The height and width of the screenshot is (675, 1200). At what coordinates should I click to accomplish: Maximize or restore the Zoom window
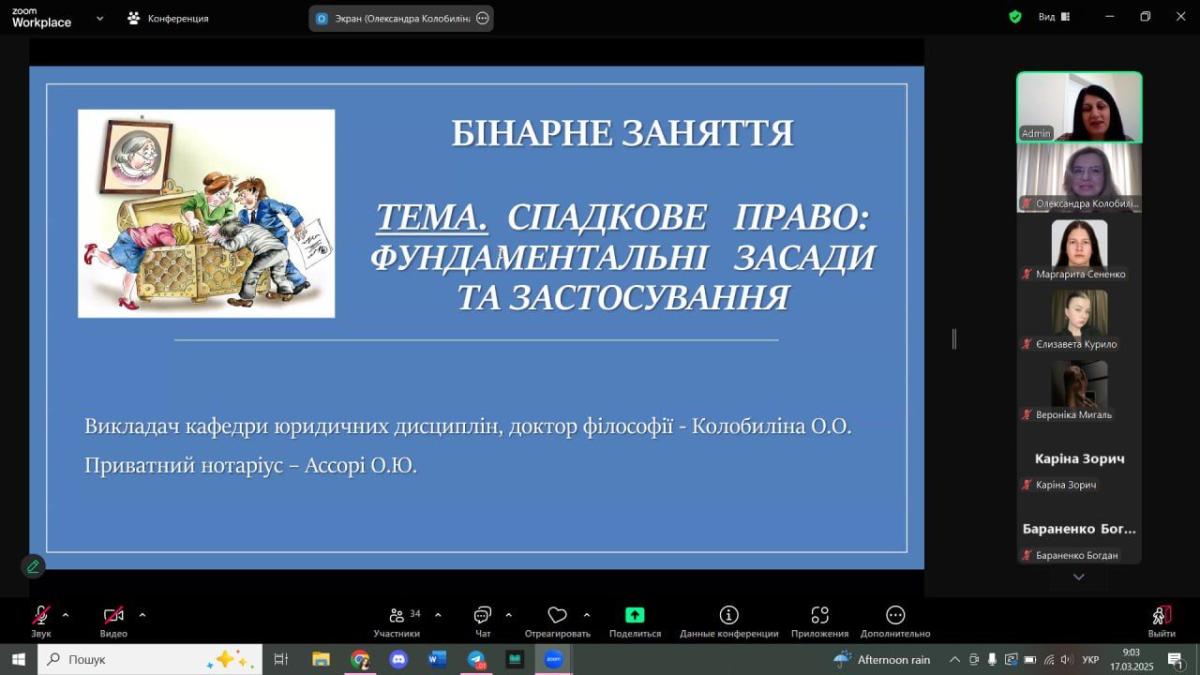(1146, 17)
